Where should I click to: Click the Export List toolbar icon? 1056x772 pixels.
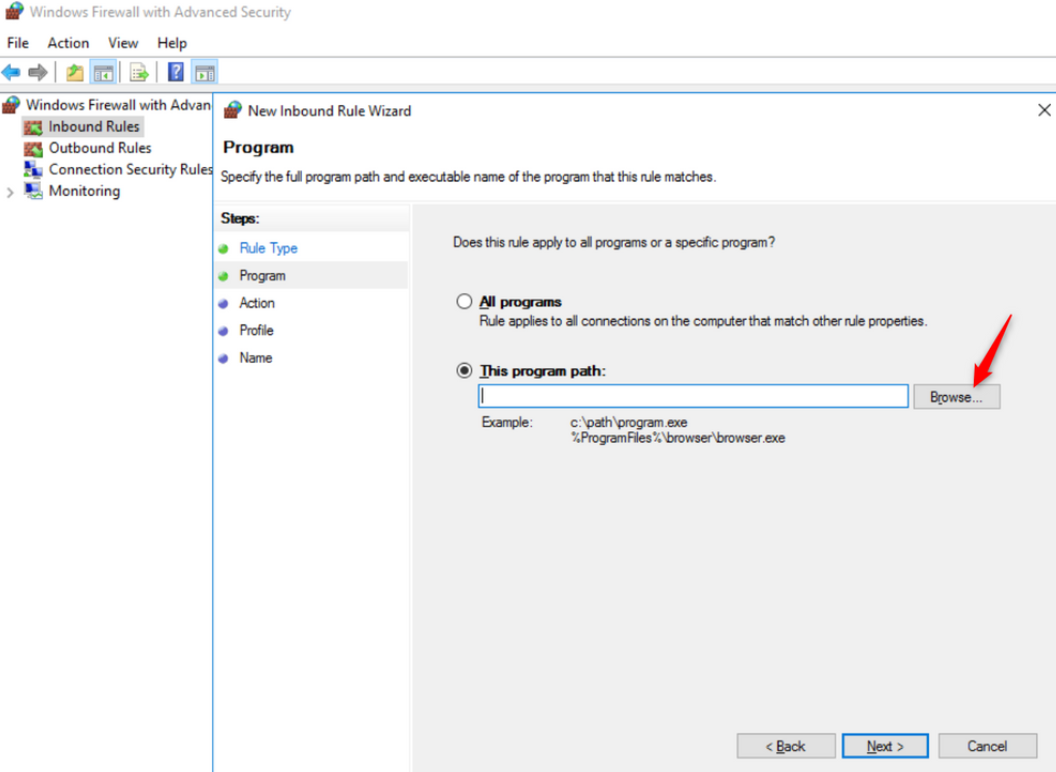139,72
